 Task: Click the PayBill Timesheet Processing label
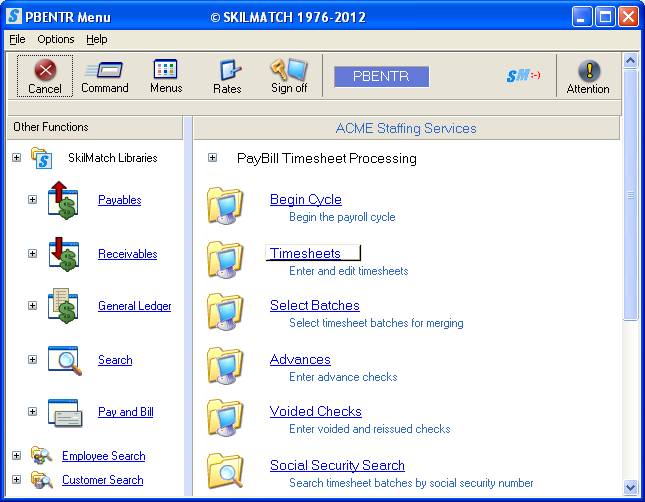tap(327, 158)
